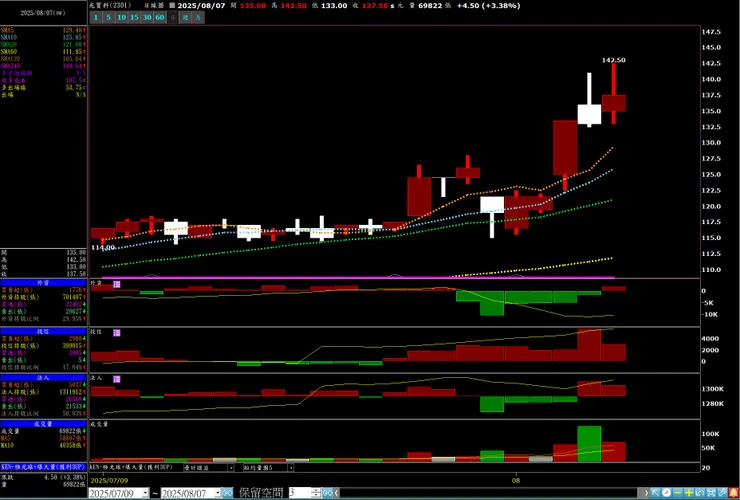Click the 保留空間 input field showing 3
The width and height of the screenshot is (740, 500).
(300, 493)
